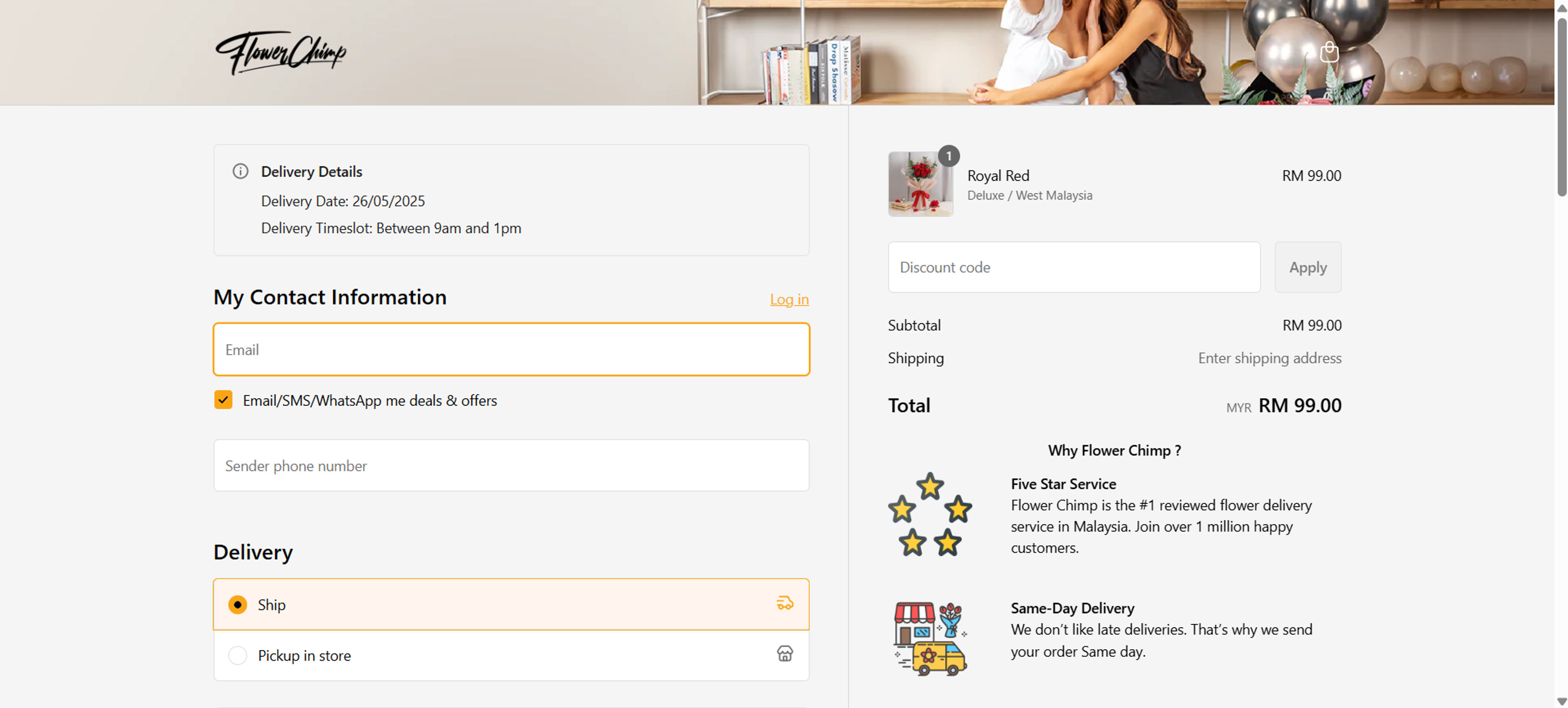
Task: Click the Subtotal 'RM 99.00' amount
Action: tap(1311, 325)
